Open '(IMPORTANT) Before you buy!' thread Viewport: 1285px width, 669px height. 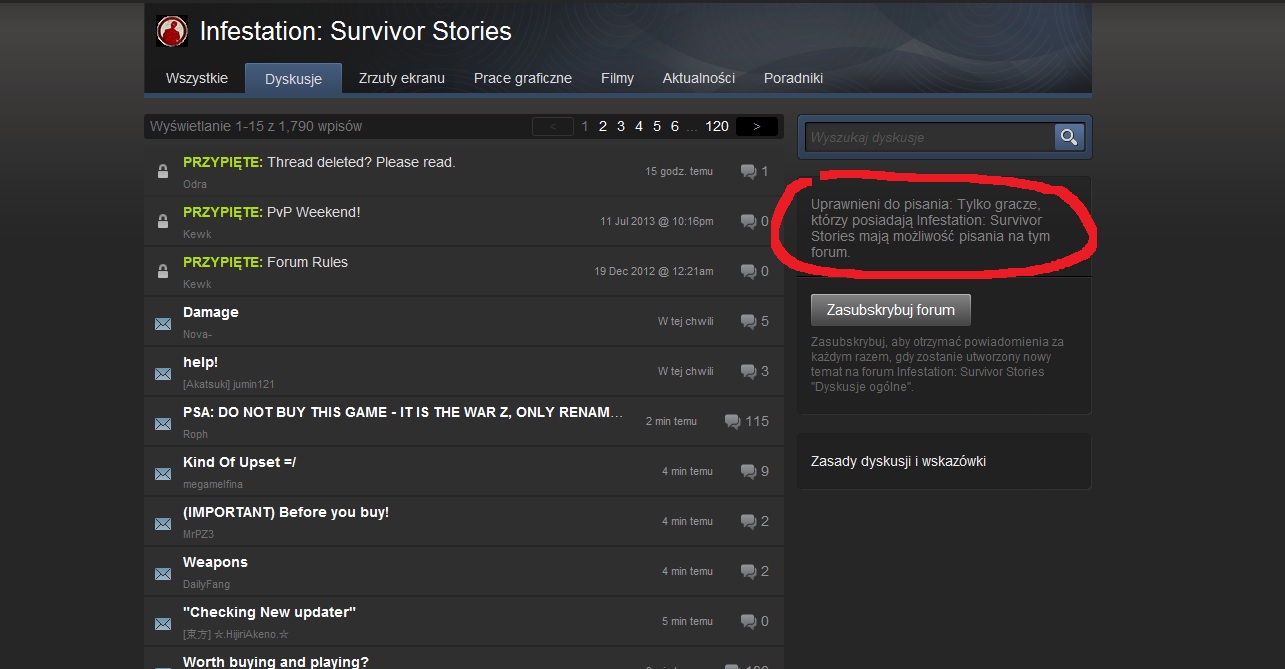pos(286,512)
